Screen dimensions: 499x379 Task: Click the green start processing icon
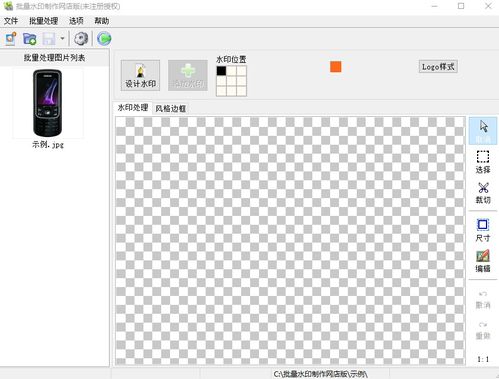coord(104,39)
